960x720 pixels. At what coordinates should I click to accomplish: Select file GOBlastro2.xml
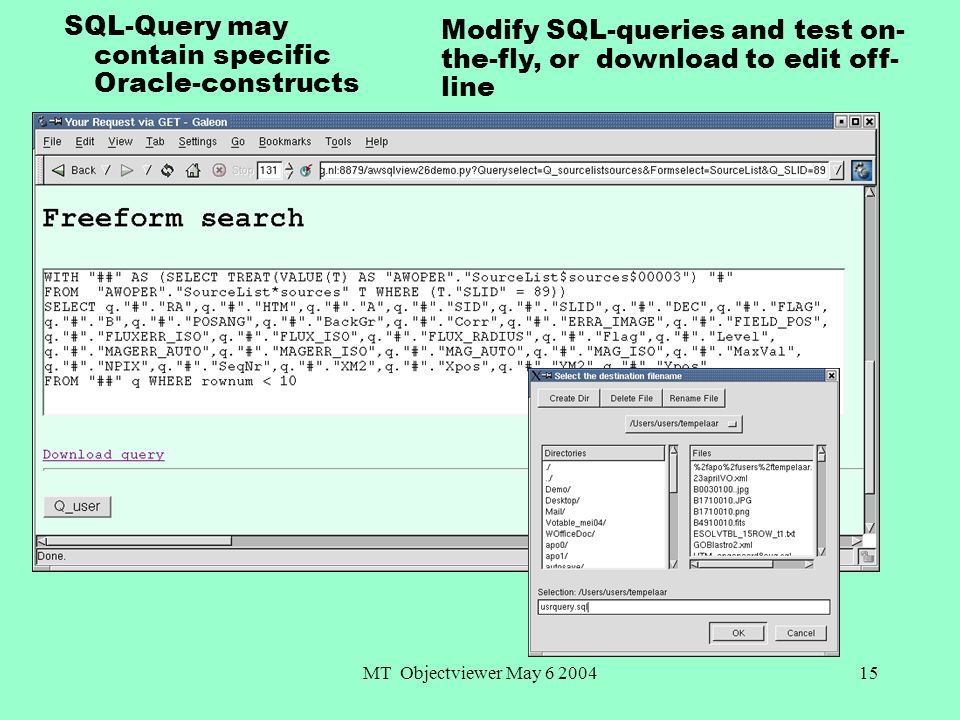(722, 544)
